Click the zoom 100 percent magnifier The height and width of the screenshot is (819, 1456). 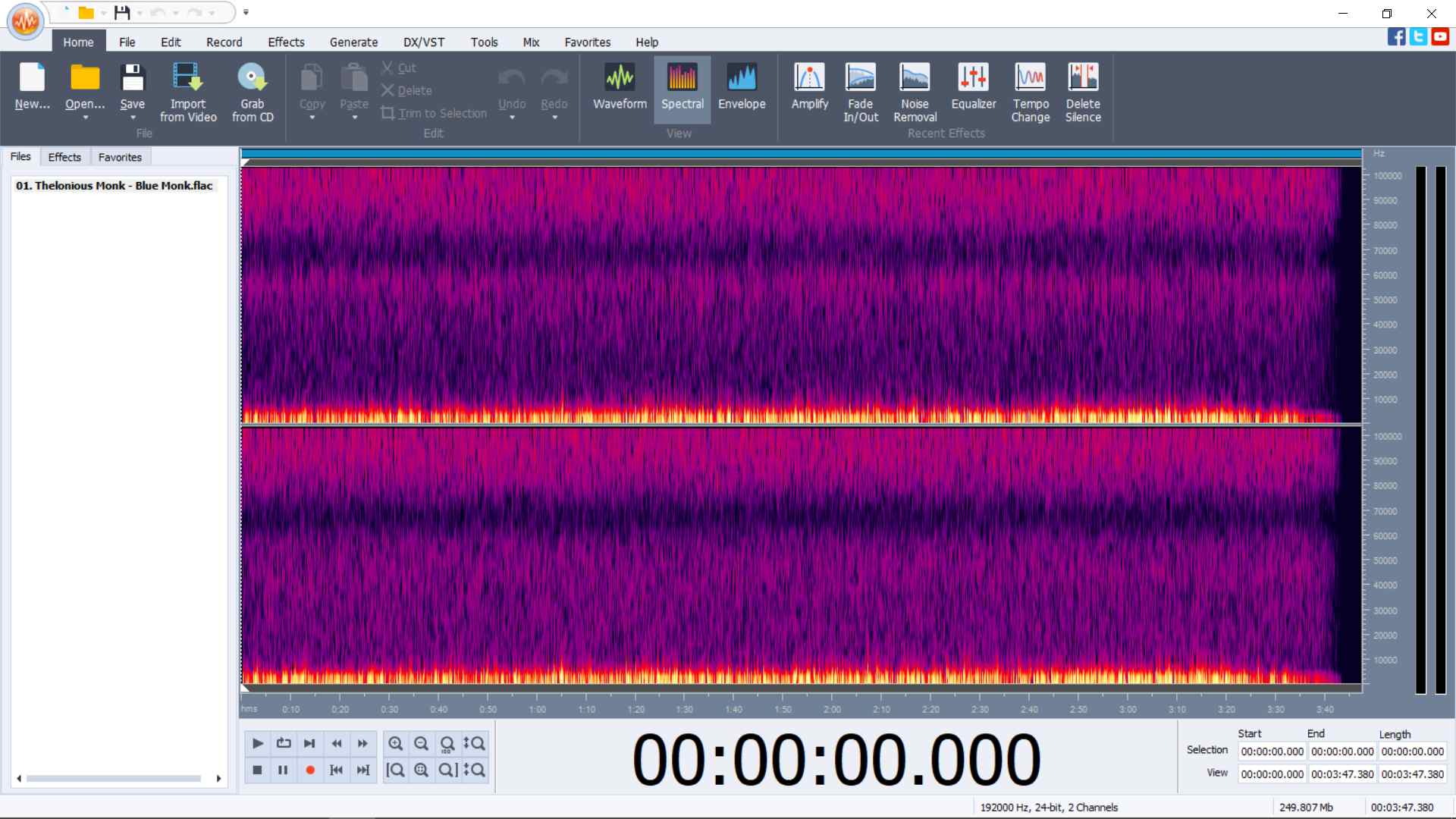(447, 743)
